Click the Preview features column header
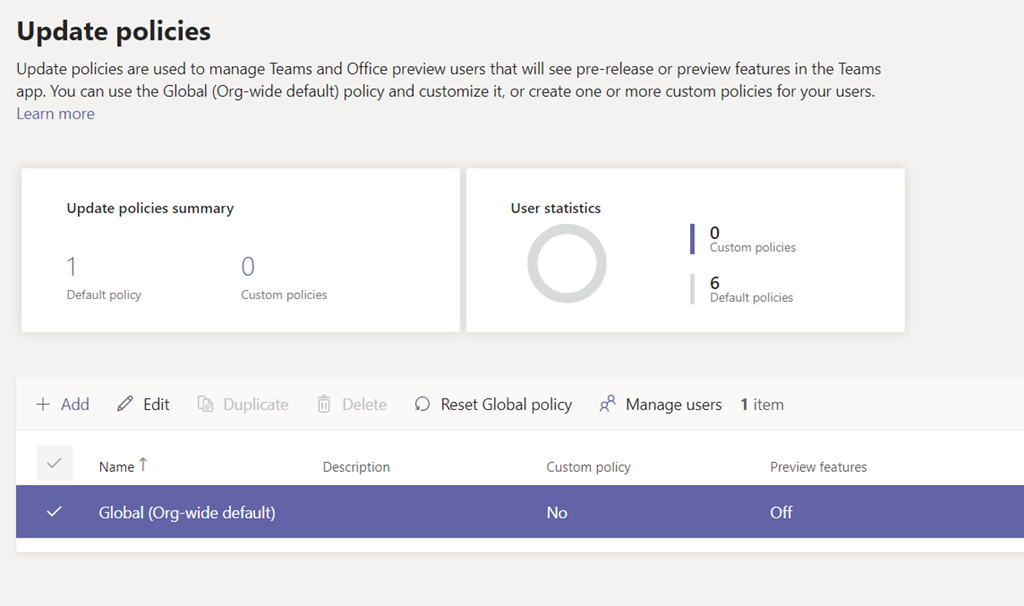The width and height of the screenshot is (1024, 606). (x=818, y=467)
